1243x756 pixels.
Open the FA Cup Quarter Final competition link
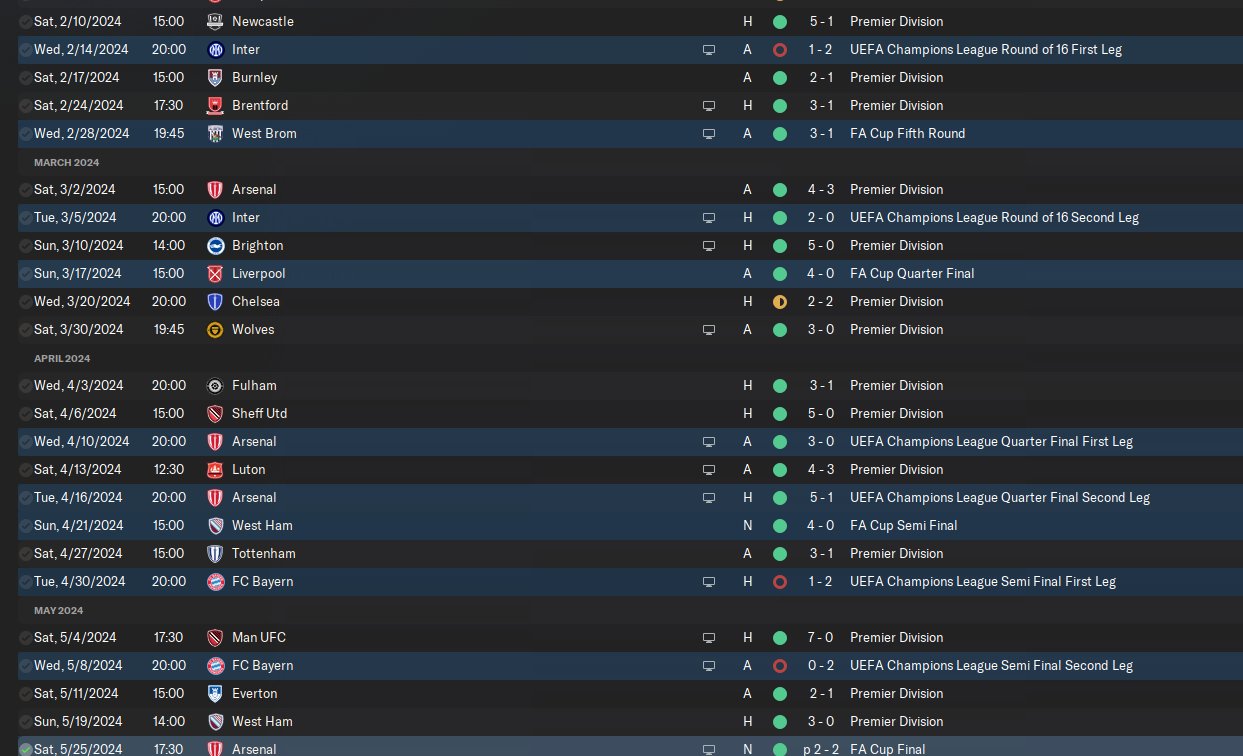pyautogui.click(x=912, y=273)
